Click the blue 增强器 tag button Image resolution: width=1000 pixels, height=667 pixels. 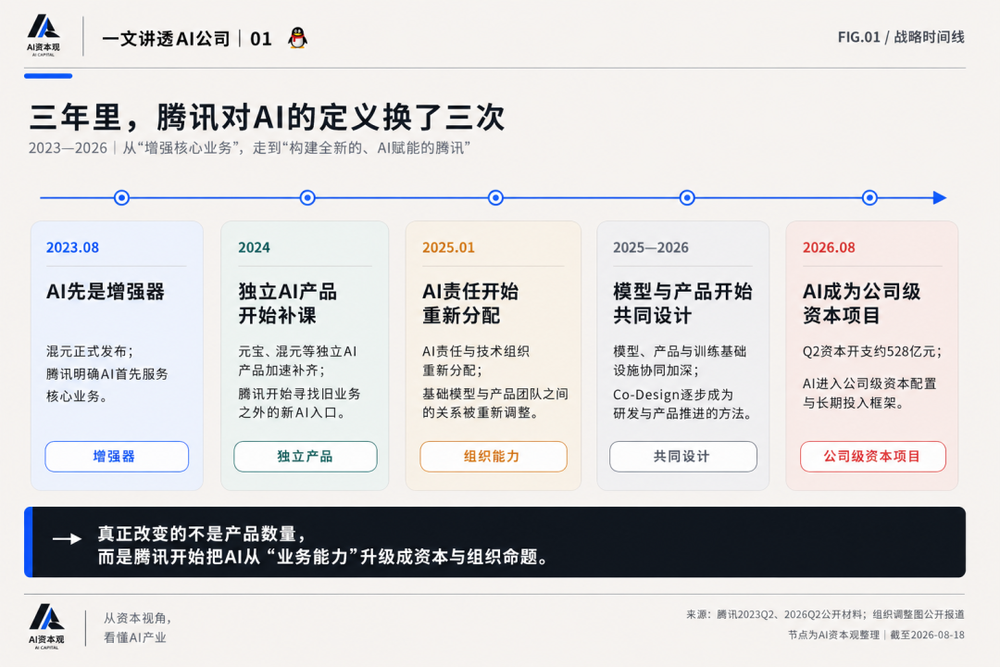[117, 457]
